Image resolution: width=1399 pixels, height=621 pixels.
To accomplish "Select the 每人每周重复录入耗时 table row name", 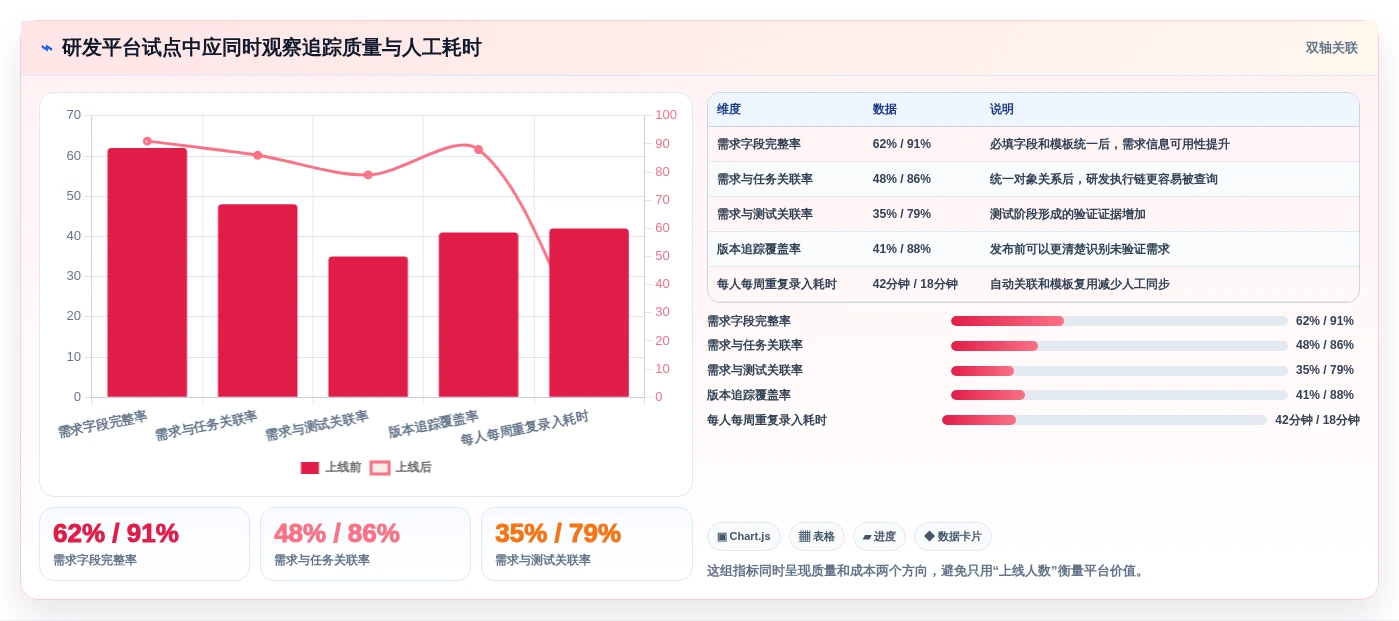I will (x=777, y=284).
